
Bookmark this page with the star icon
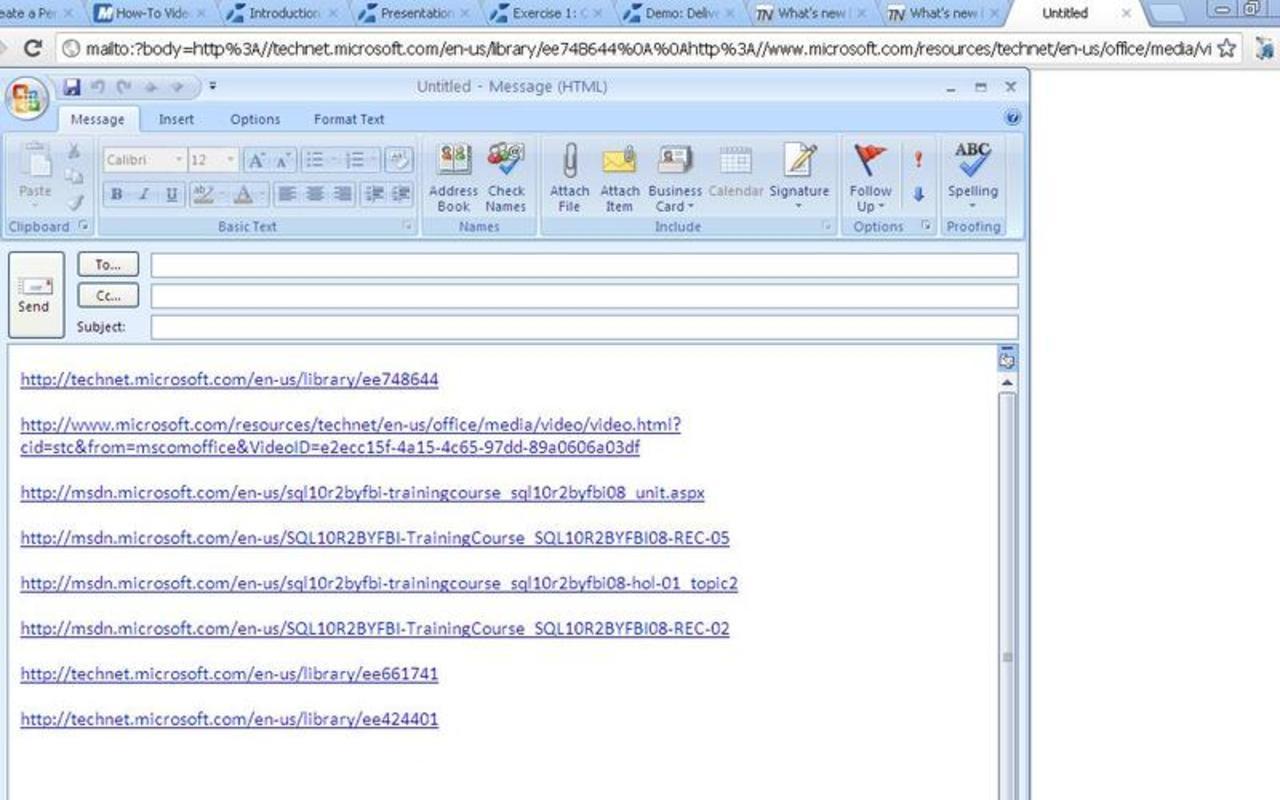coord(1227,48)
